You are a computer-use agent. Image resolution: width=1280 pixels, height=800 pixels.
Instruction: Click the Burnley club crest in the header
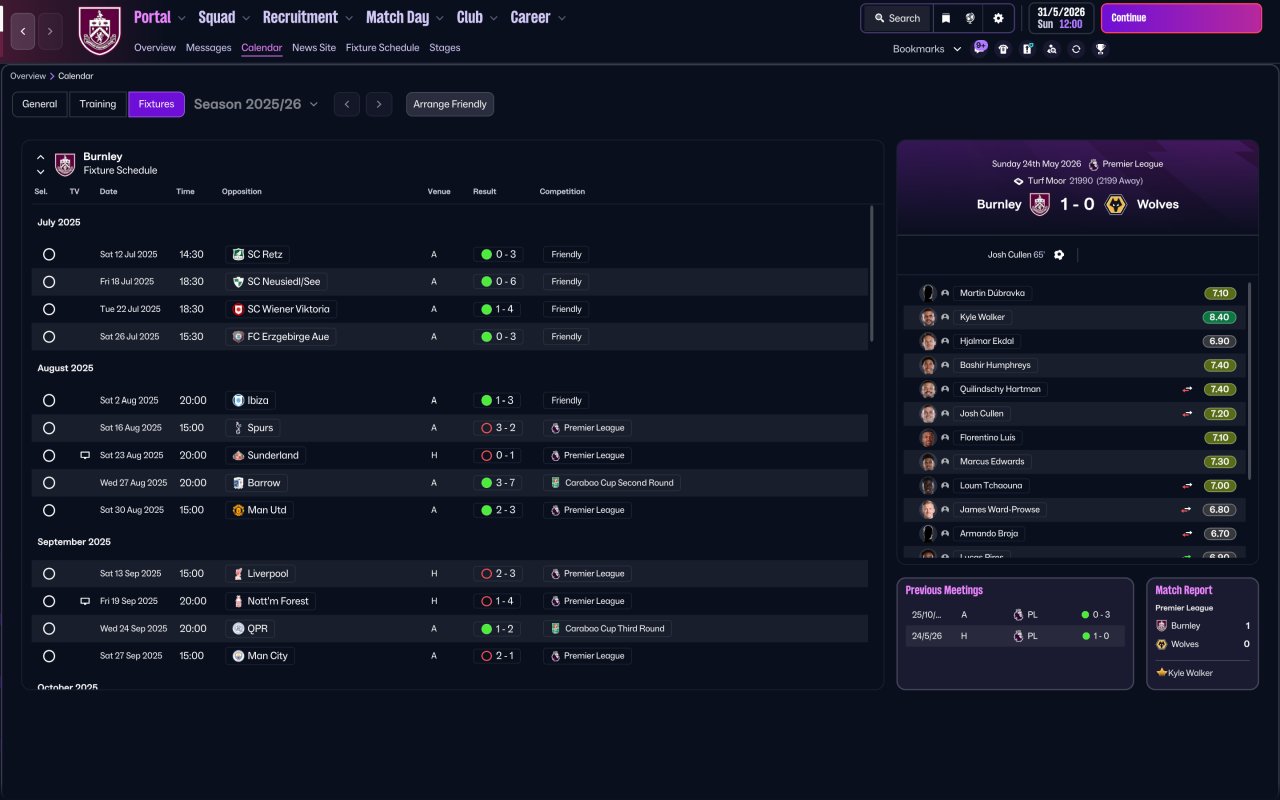click(99, 31)
